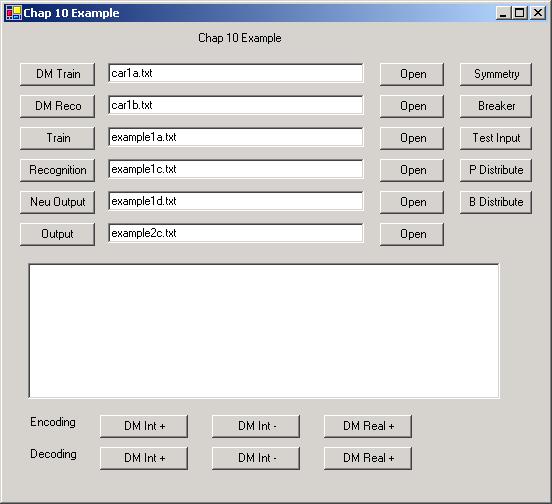Click the DM Train button
Viewport: 552px width, 504px height.
57,74
